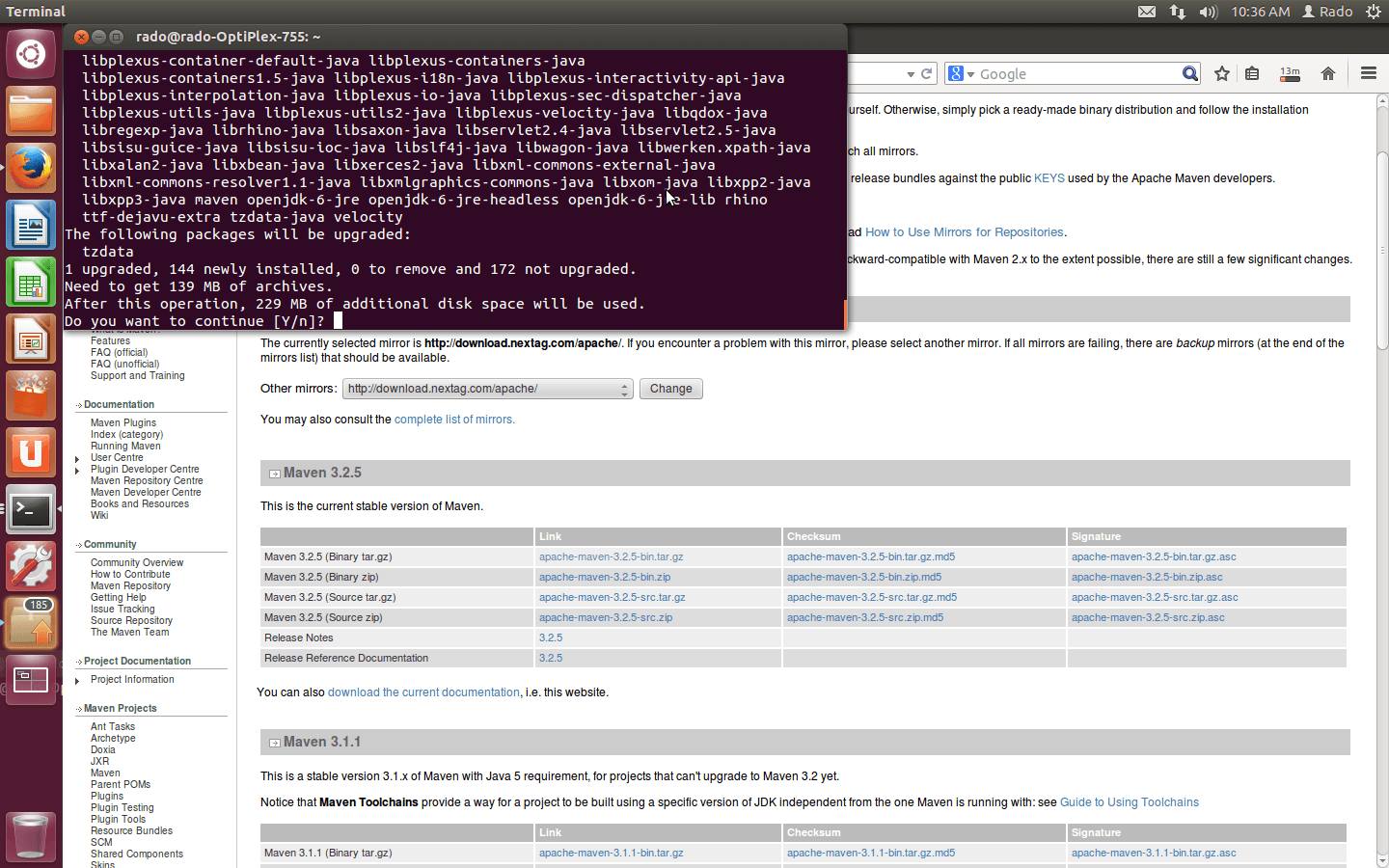Collapse the Maven 3.2.5 section toggle
The height and width of the screenshot is (868, 1389).
click(275, 474)
